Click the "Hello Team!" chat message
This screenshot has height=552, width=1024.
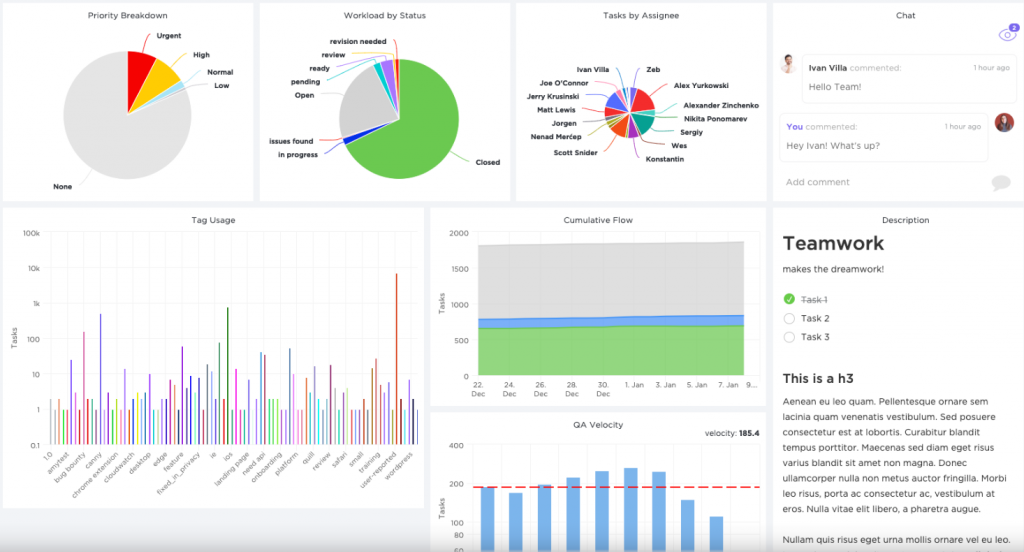pos(835,87)
